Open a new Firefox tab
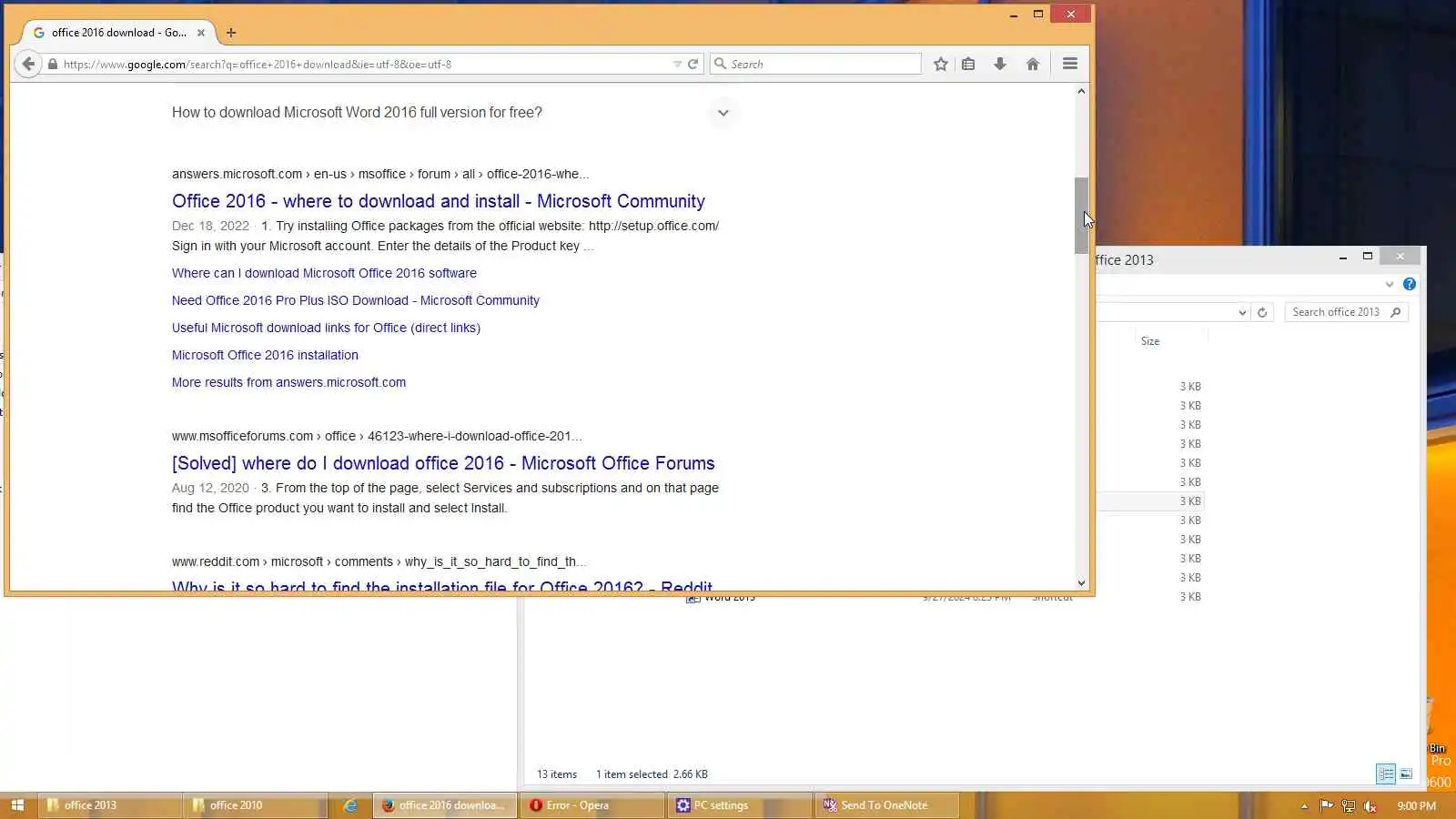 [x=231, y=33]
